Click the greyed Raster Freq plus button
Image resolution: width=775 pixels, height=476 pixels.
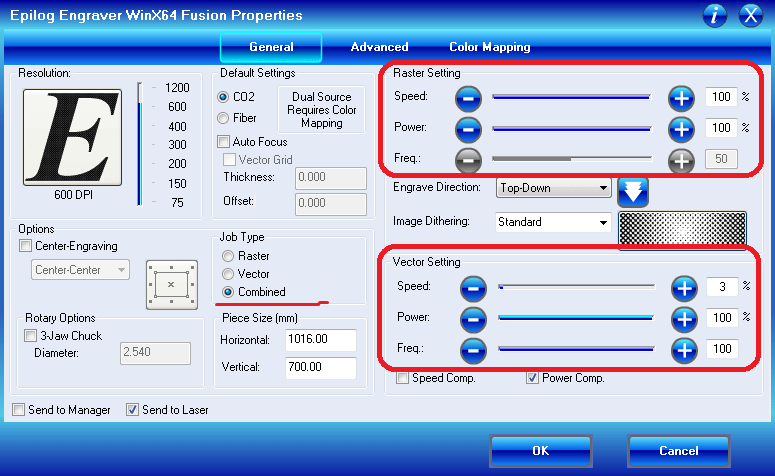[681, 160]
